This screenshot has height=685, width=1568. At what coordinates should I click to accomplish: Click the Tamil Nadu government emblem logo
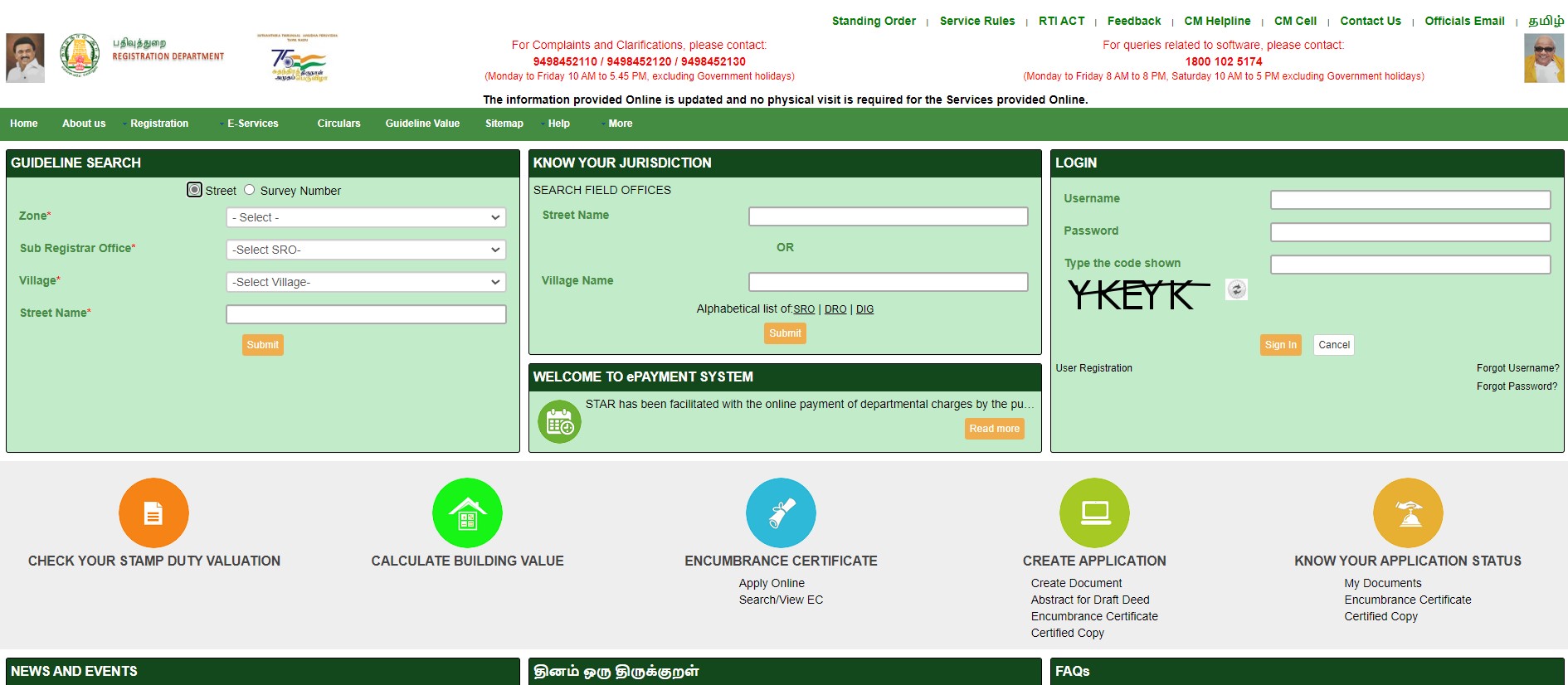pos(80,56)
